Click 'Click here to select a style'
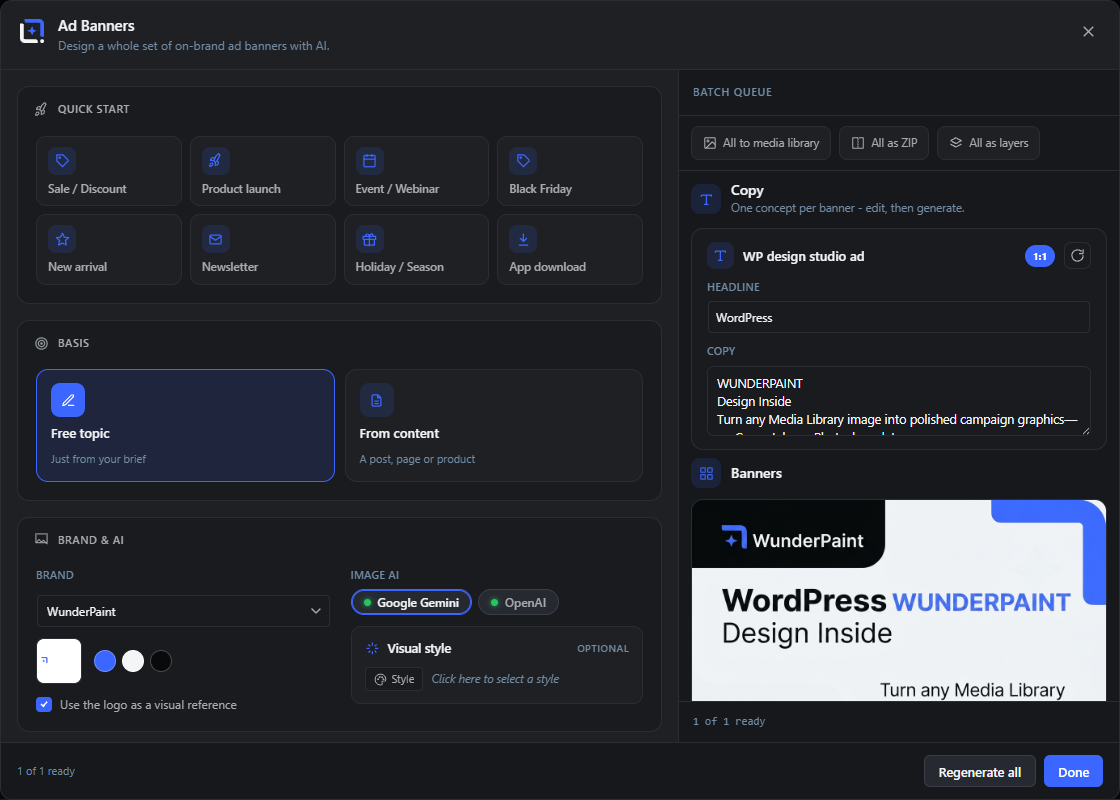This screenshot has height=800, width=1120. pyautogui.click(x=495, y=679)
